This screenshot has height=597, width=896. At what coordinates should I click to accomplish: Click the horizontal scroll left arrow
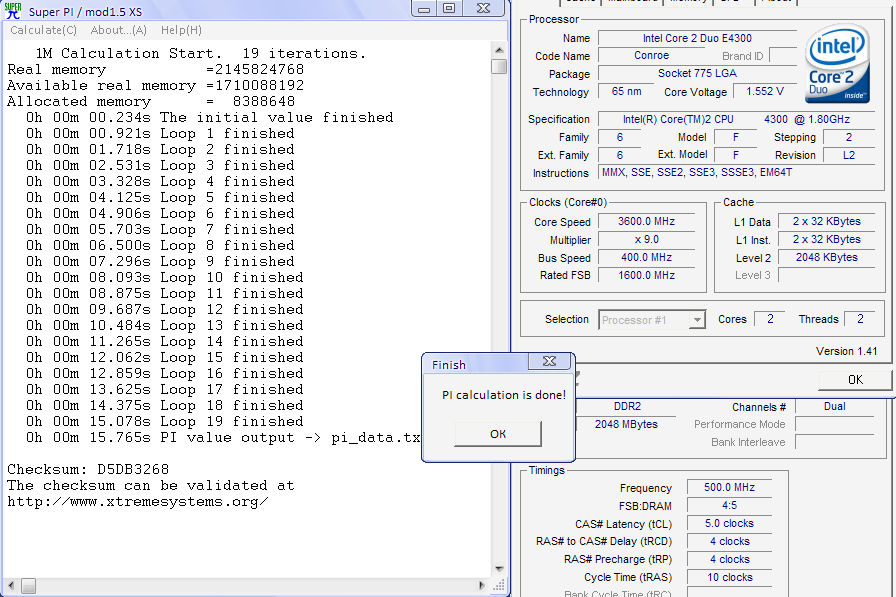click(11, 586)
